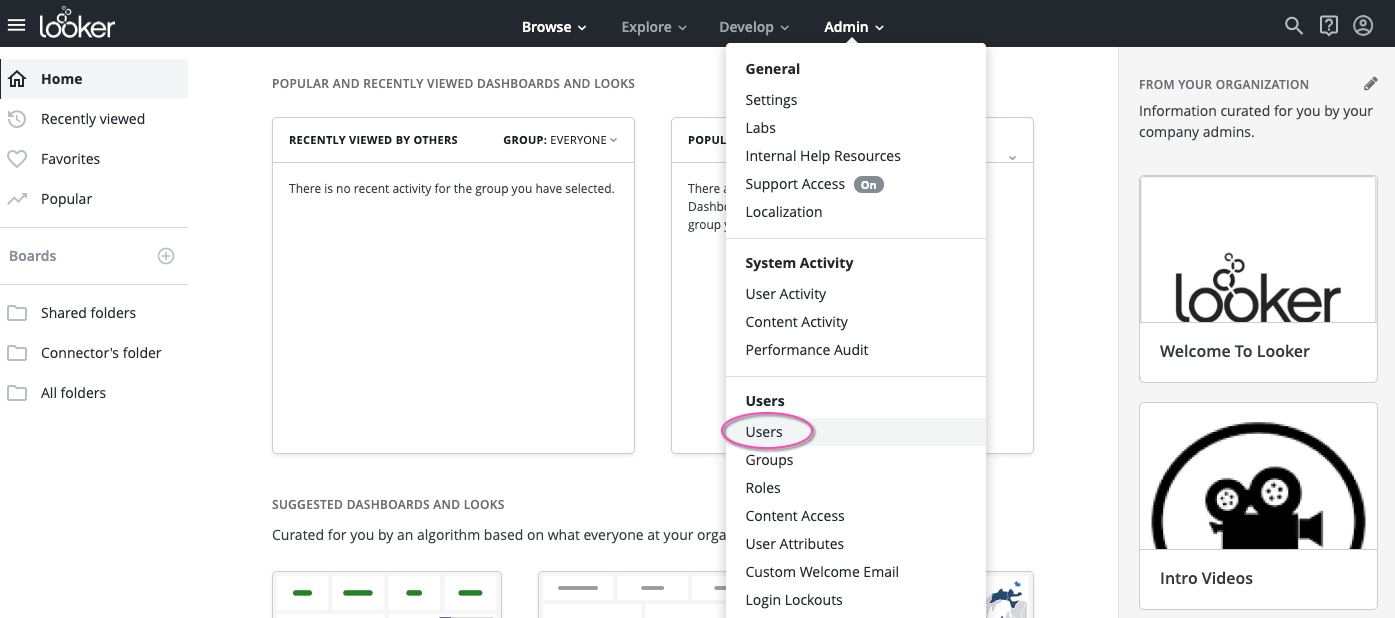Toggle the Support Access On badge
The image size is (1395, 618).
click(x=869, y=185)
